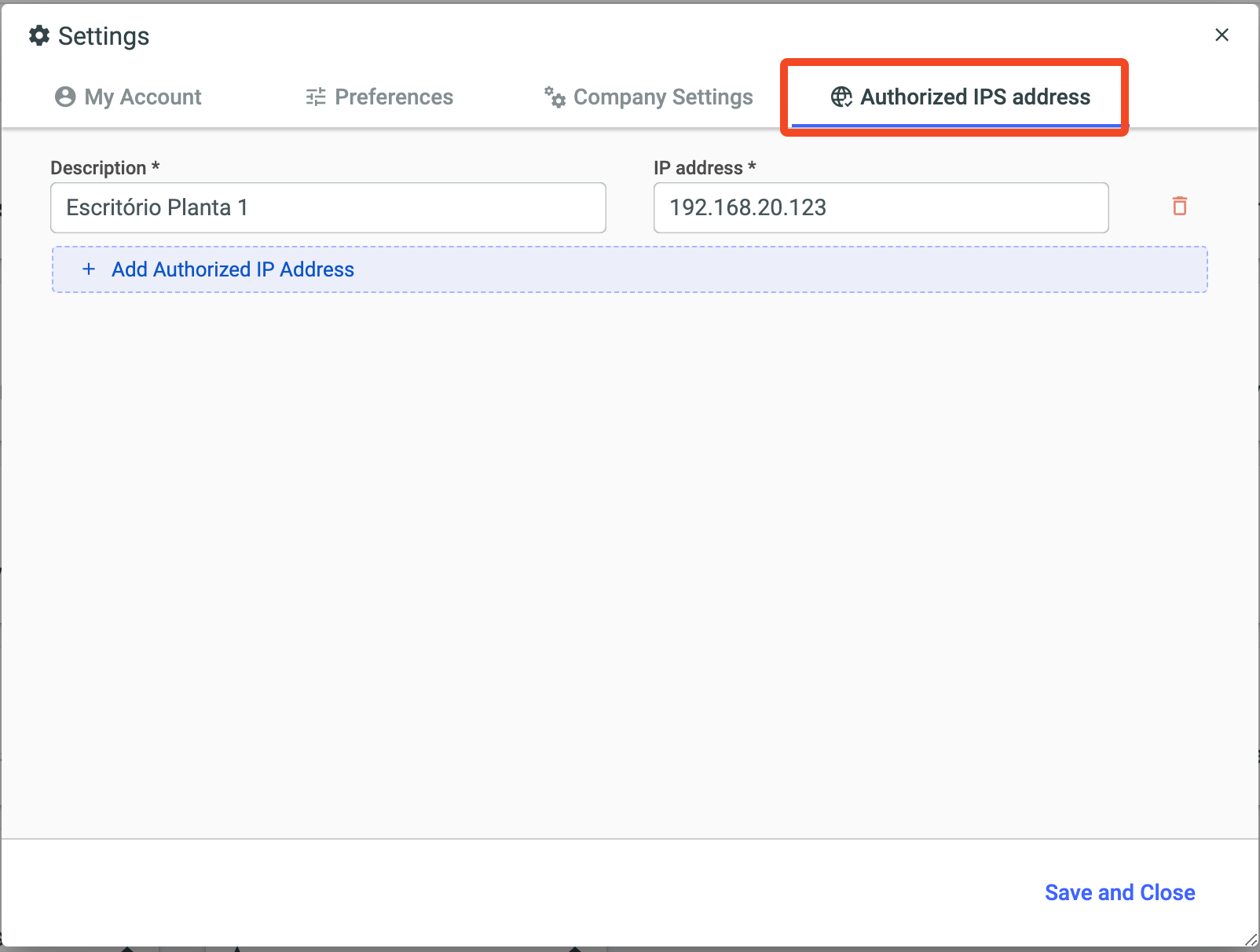Screen dimensions: 1260x952
Task: Click the dialog resize handle corner
Action: pyautogui.click(x=1251, y=940)
